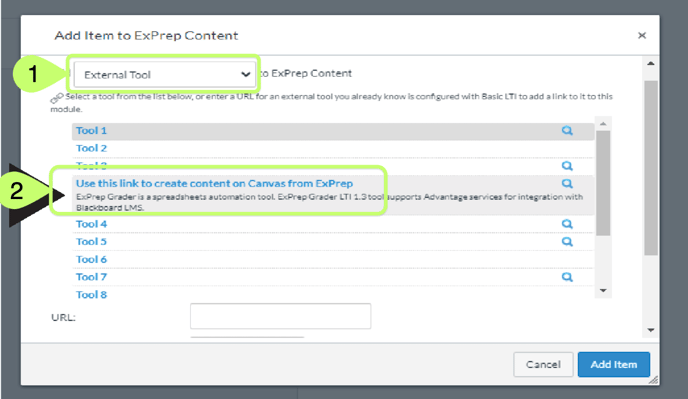688x399 pixels.
Task: Open the External Tool type dropdown
Action: (165, 75)
